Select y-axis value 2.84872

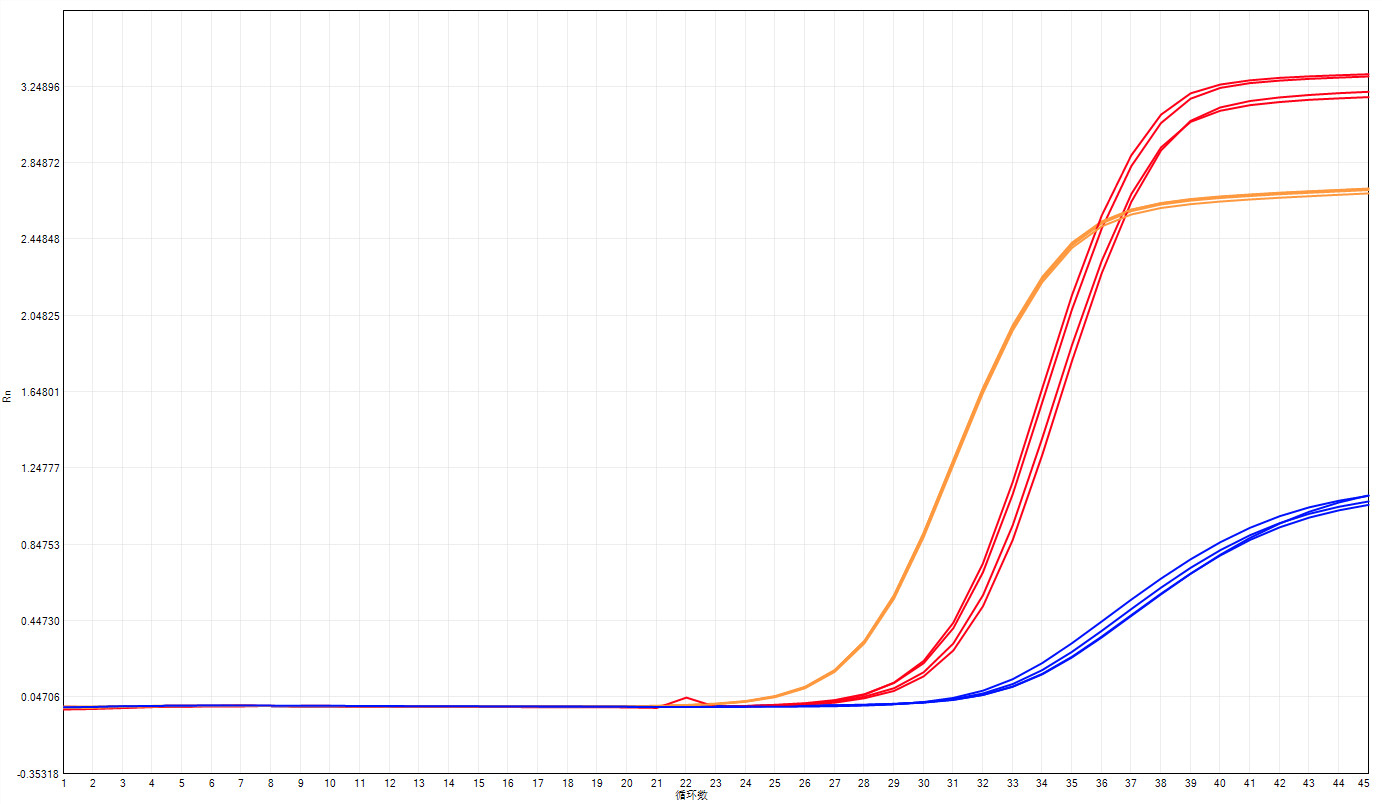pyautogui.click(x=40, y=163)
